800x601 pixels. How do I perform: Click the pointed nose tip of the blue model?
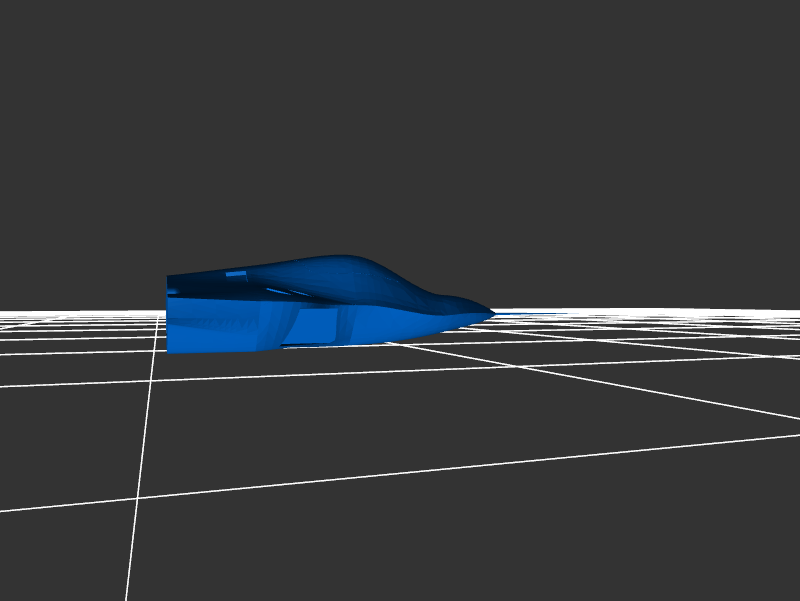click(492, 313)
